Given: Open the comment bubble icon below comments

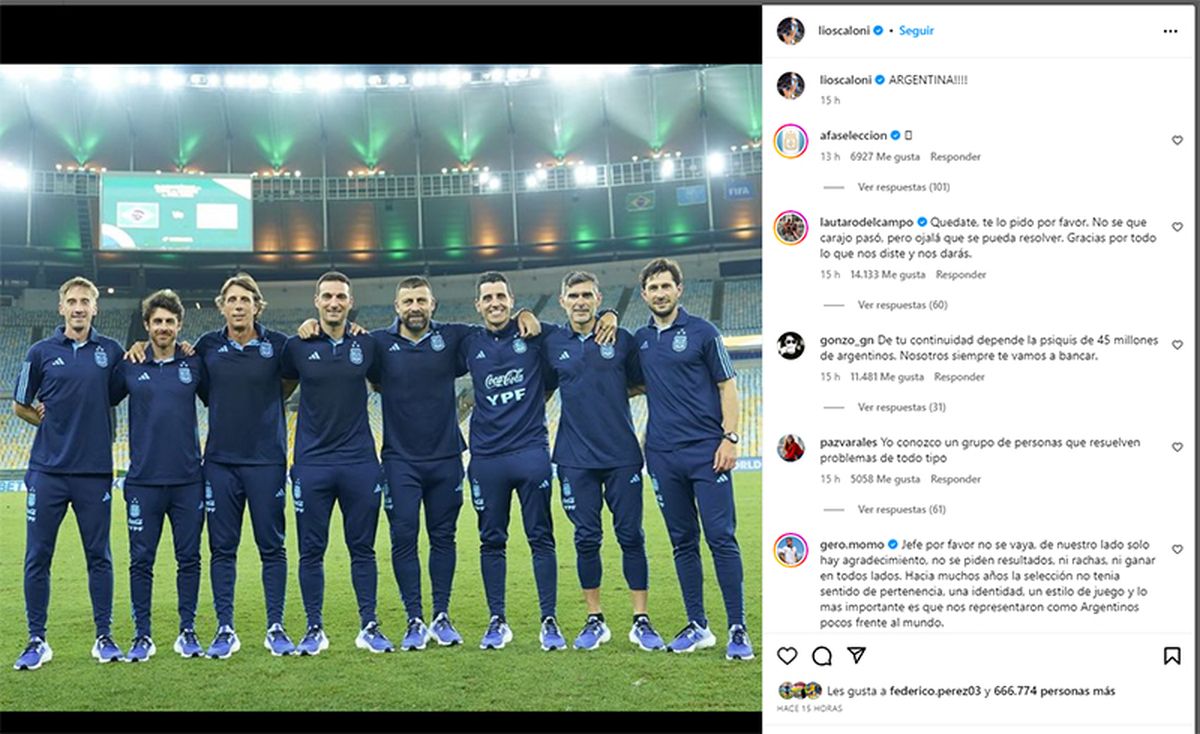Looking at the screenshot, I should [822, 656].
